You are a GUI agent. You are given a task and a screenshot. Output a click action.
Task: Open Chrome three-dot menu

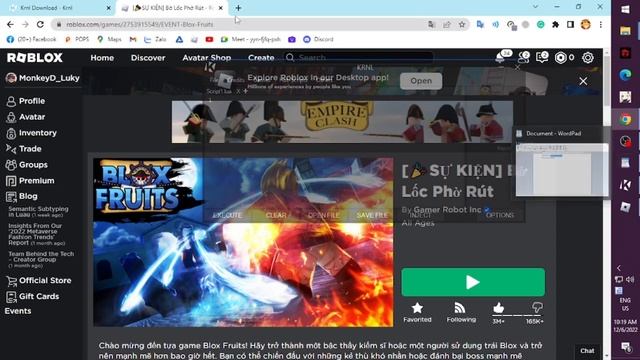(x=600, y=24)
